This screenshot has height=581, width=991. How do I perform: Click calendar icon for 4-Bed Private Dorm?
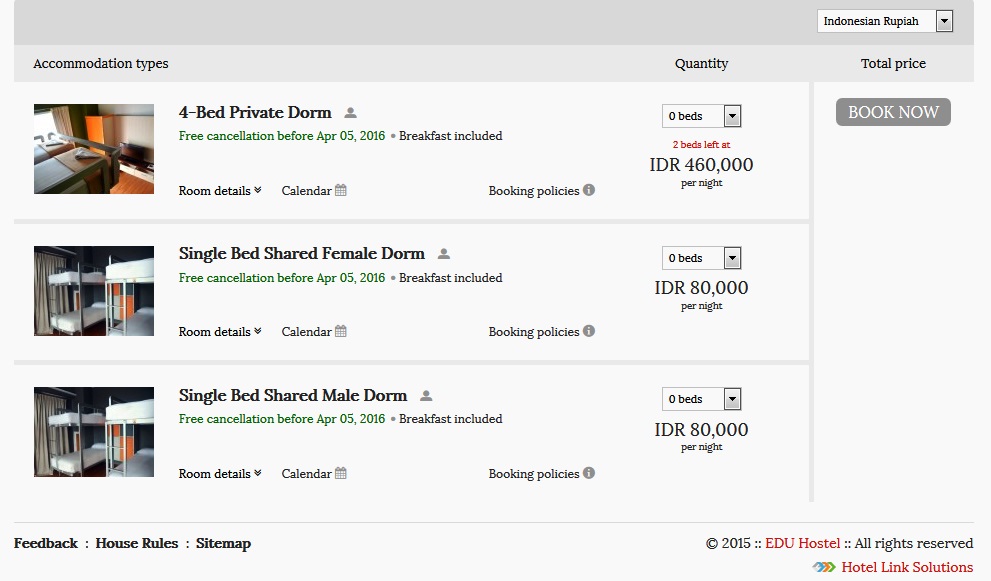tap(341, 190)
